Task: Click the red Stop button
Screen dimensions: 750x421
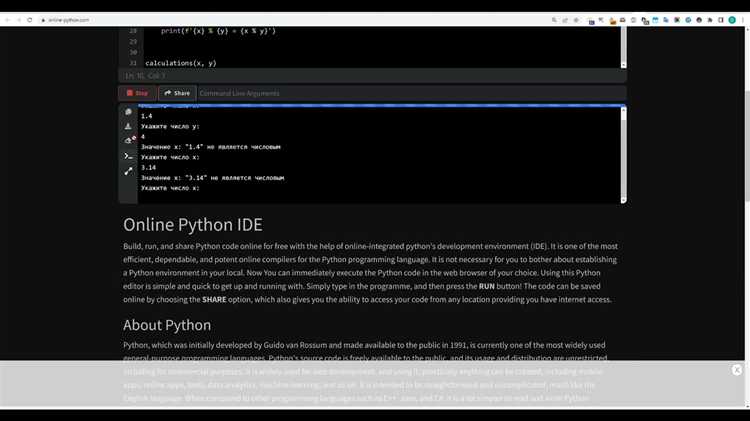Action: click(137, 93)
